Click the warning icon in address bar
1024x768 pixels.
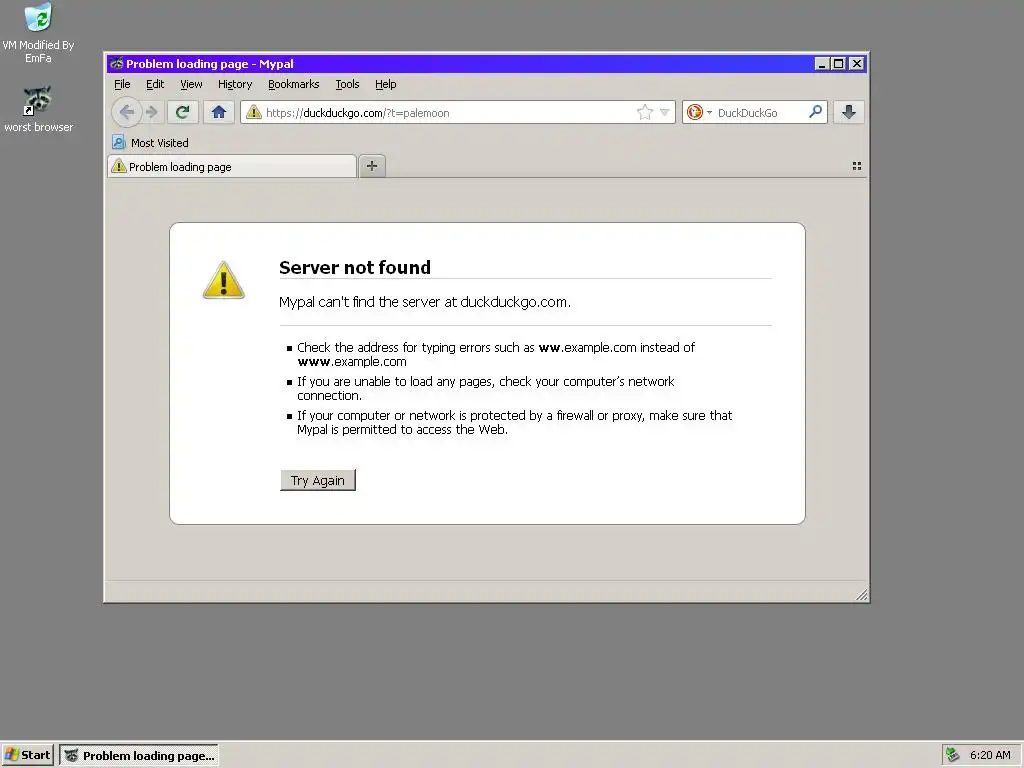click(254, 112)
